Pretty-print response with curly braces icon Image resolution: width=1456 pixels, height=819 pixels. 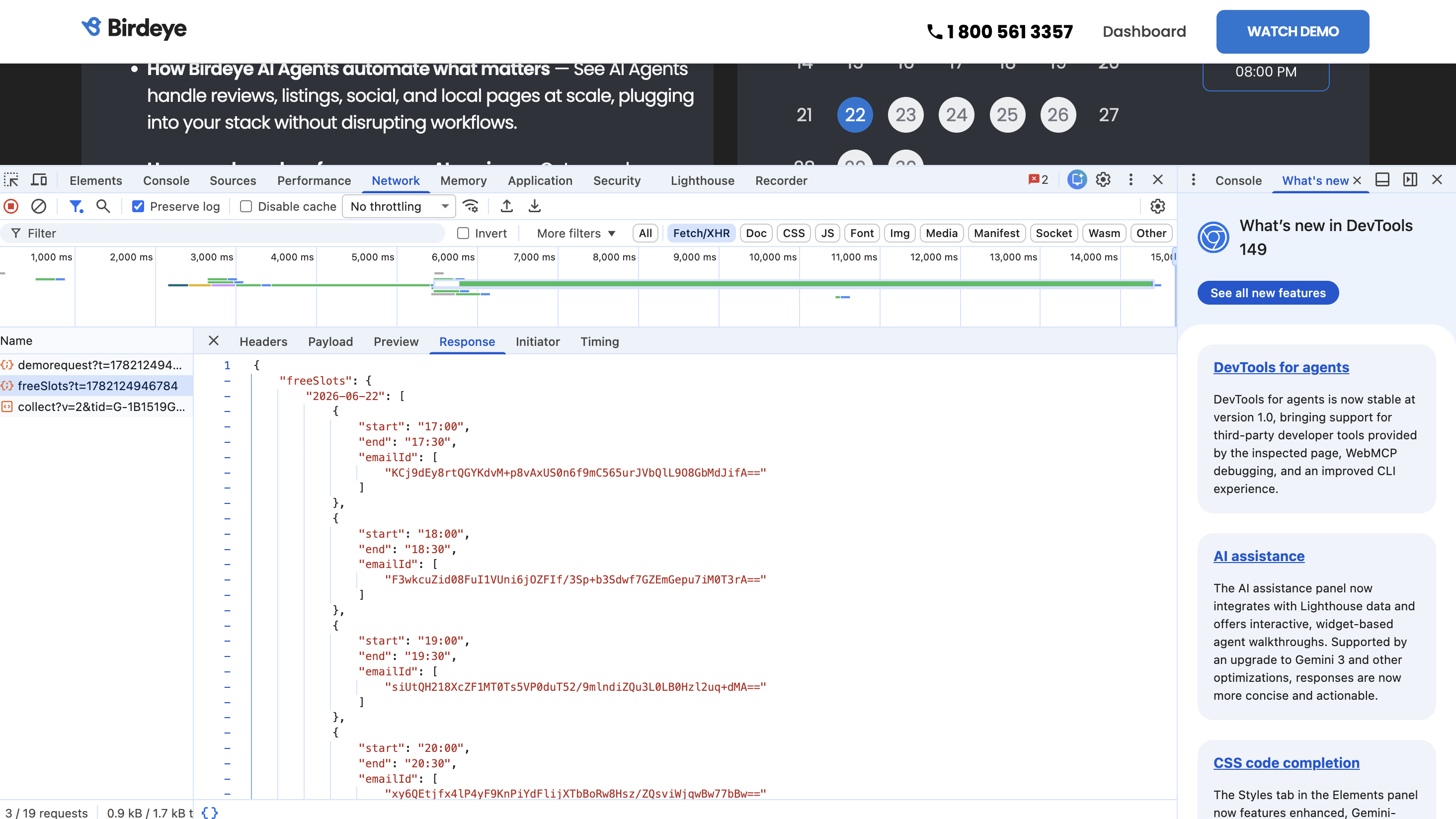(209, 813)
